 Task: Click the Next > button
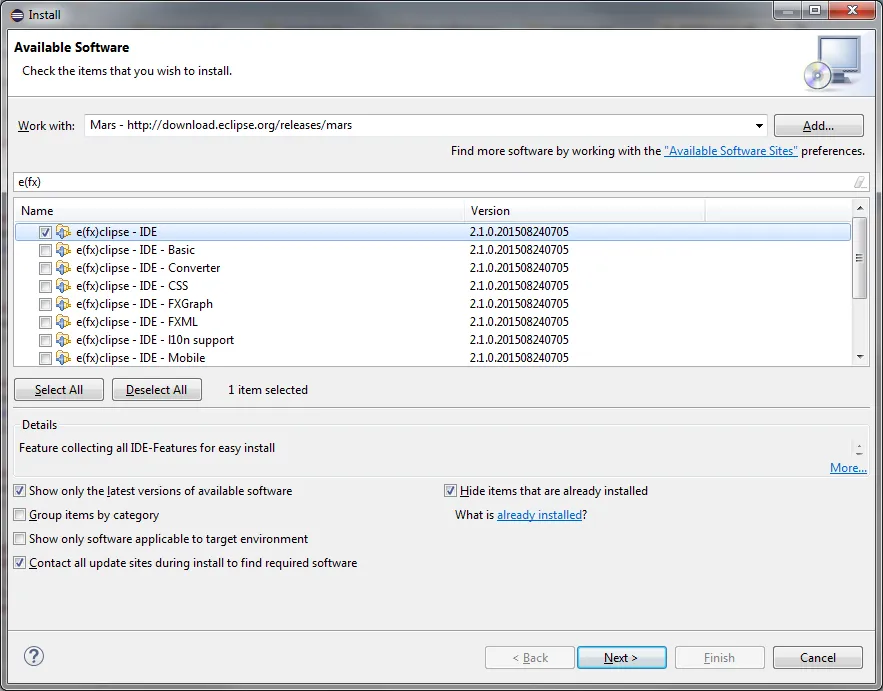622,658
